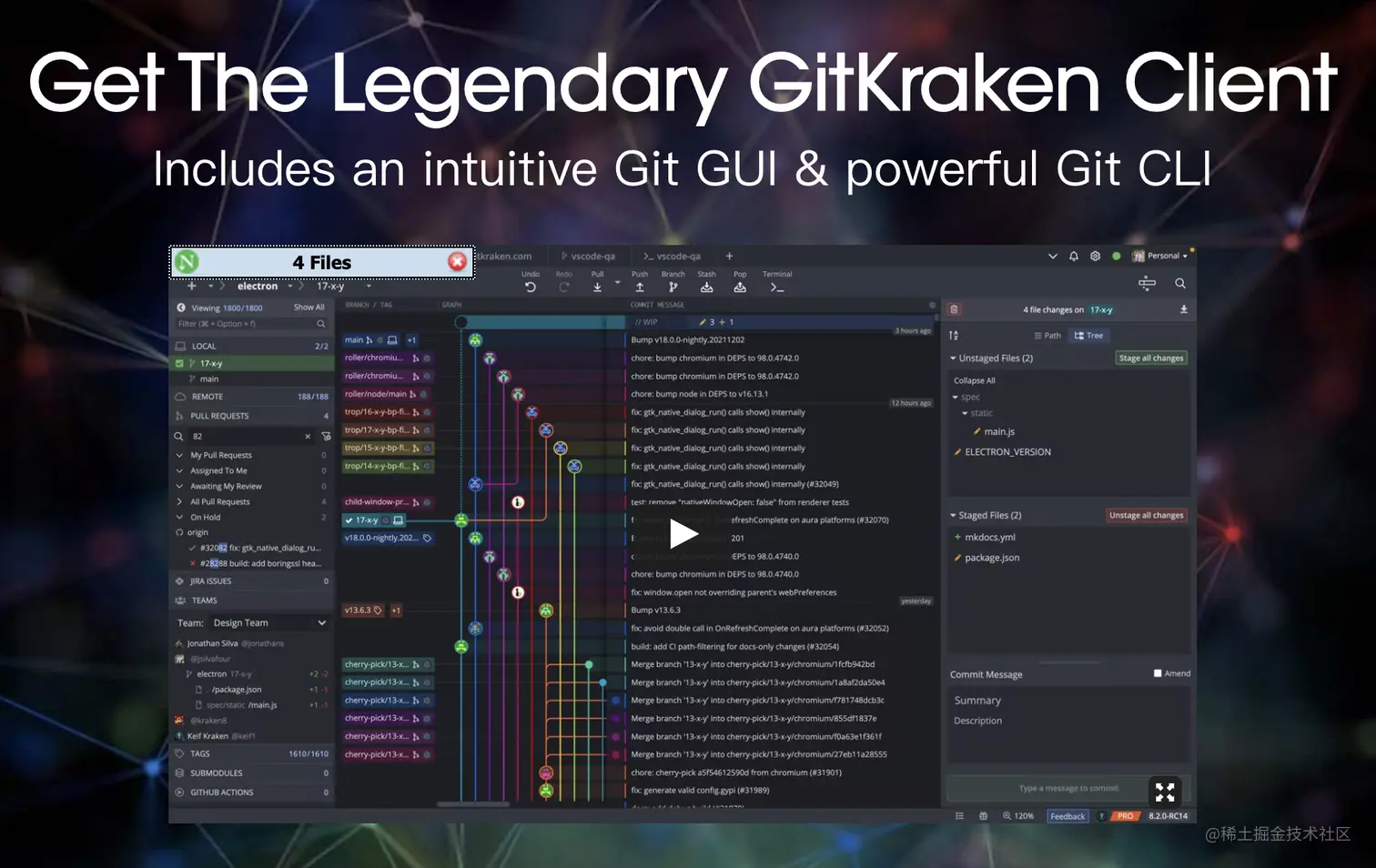
Task: Click the sort files icon
Action: point(954,336)
